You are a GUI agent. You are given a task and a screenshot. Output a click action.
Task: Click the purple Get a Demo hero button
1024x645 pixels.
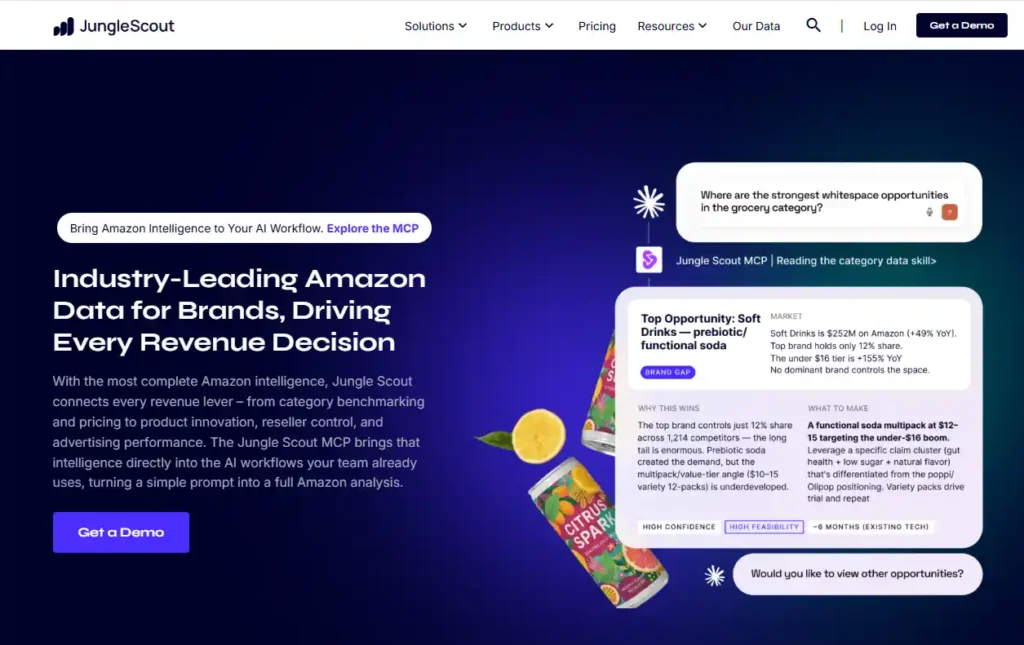click(121, 532)
